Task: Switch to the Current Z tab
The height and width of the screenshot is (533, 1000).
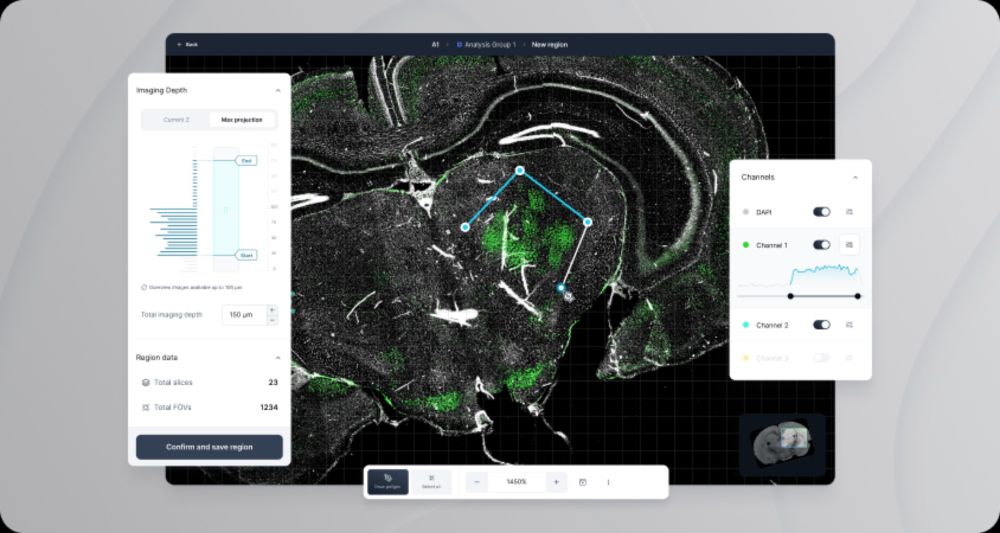Action: pyautogui.click(x=176, y=120)
